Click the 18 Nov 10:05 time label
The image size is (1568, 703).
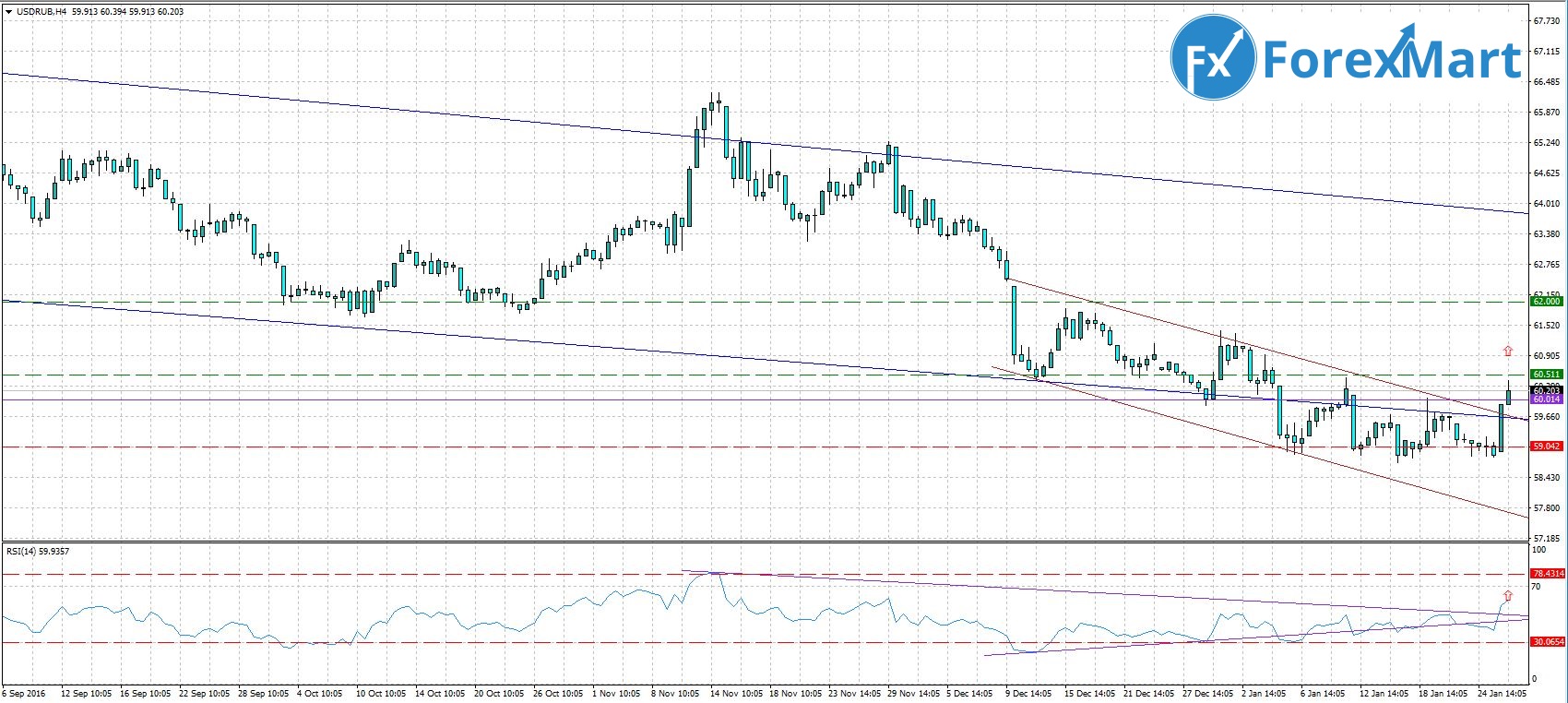[x=795, y=693]
